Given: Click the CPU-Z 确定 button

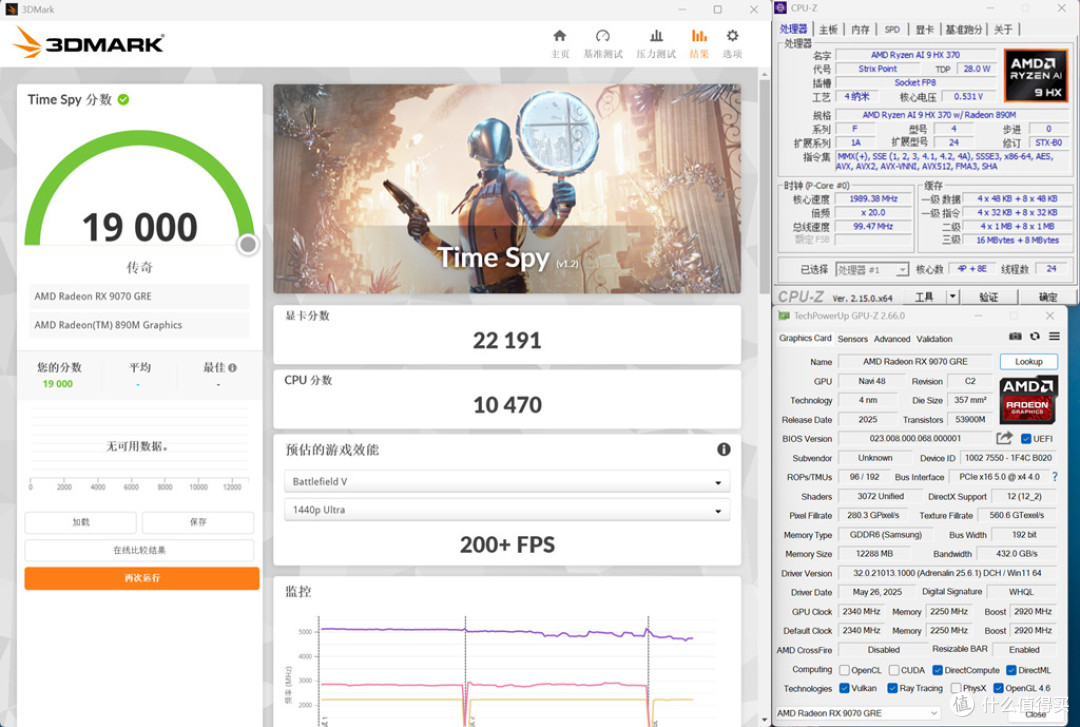Looking at the screenshot, I should pos(1048,296).
